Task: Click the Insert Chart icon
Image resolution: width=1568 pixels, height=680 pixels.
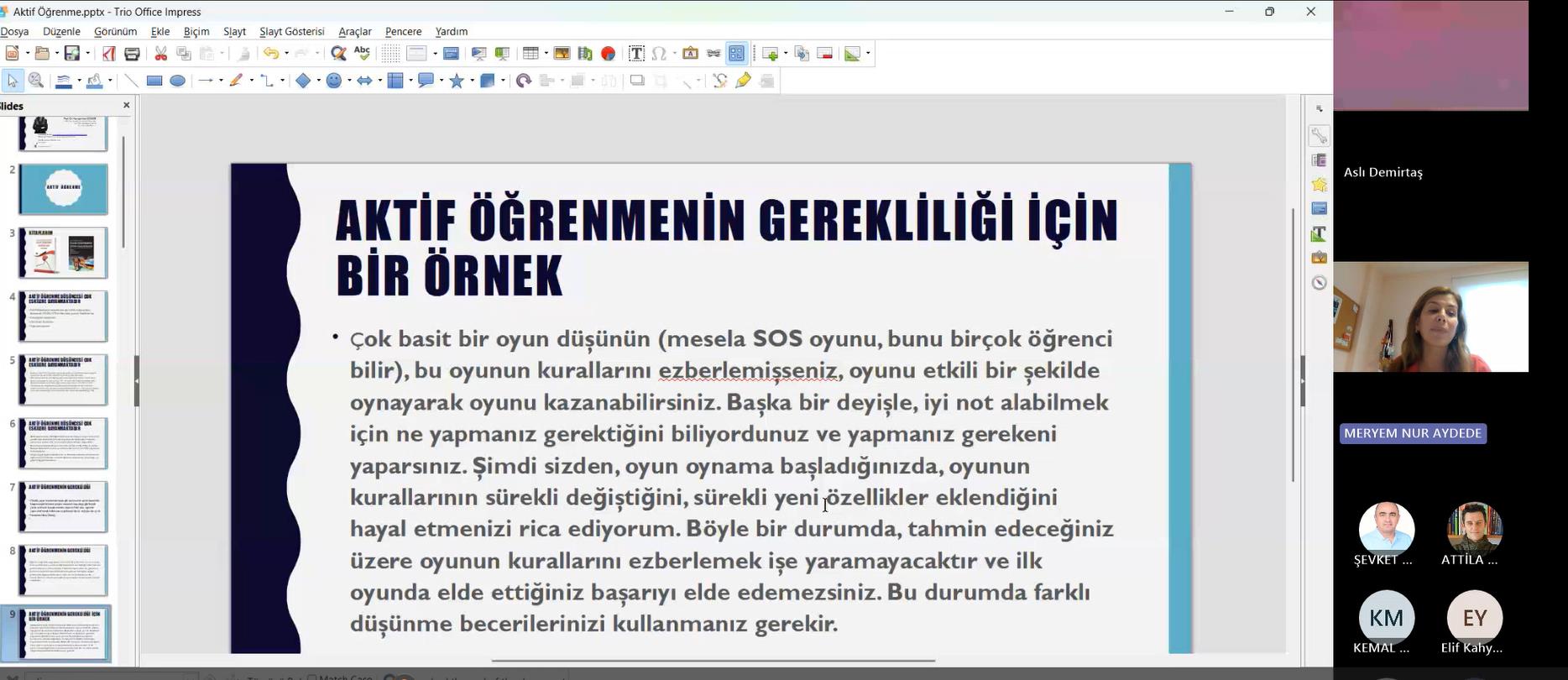Action: tap(609, 54)
